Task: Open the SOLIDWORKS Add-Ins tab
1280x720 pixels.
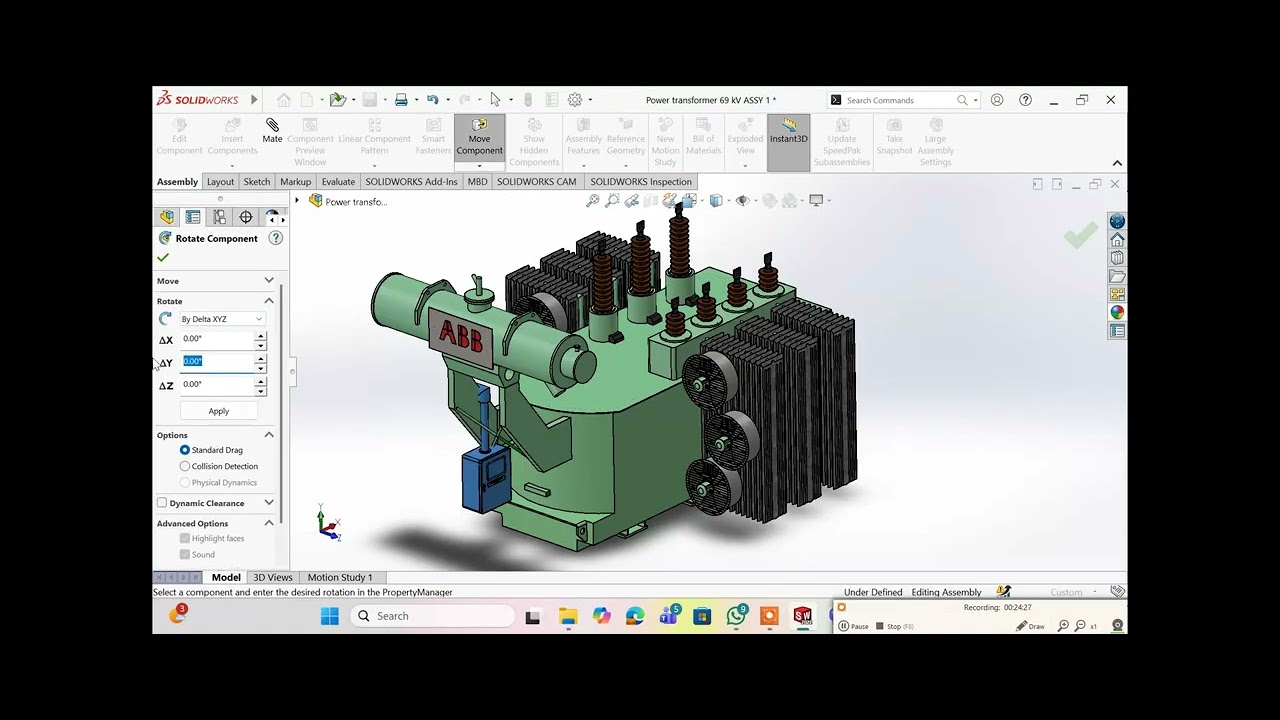Action: coord(411,182)
